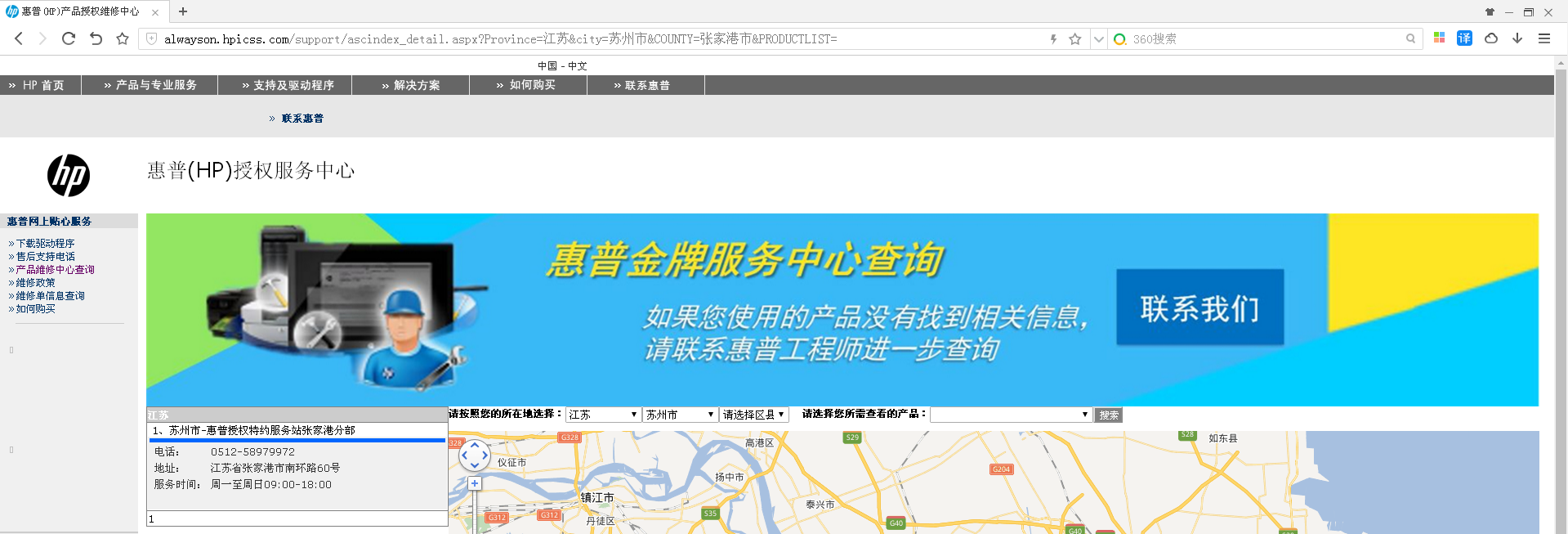Open the 解决方案 menu

[411, 85]
